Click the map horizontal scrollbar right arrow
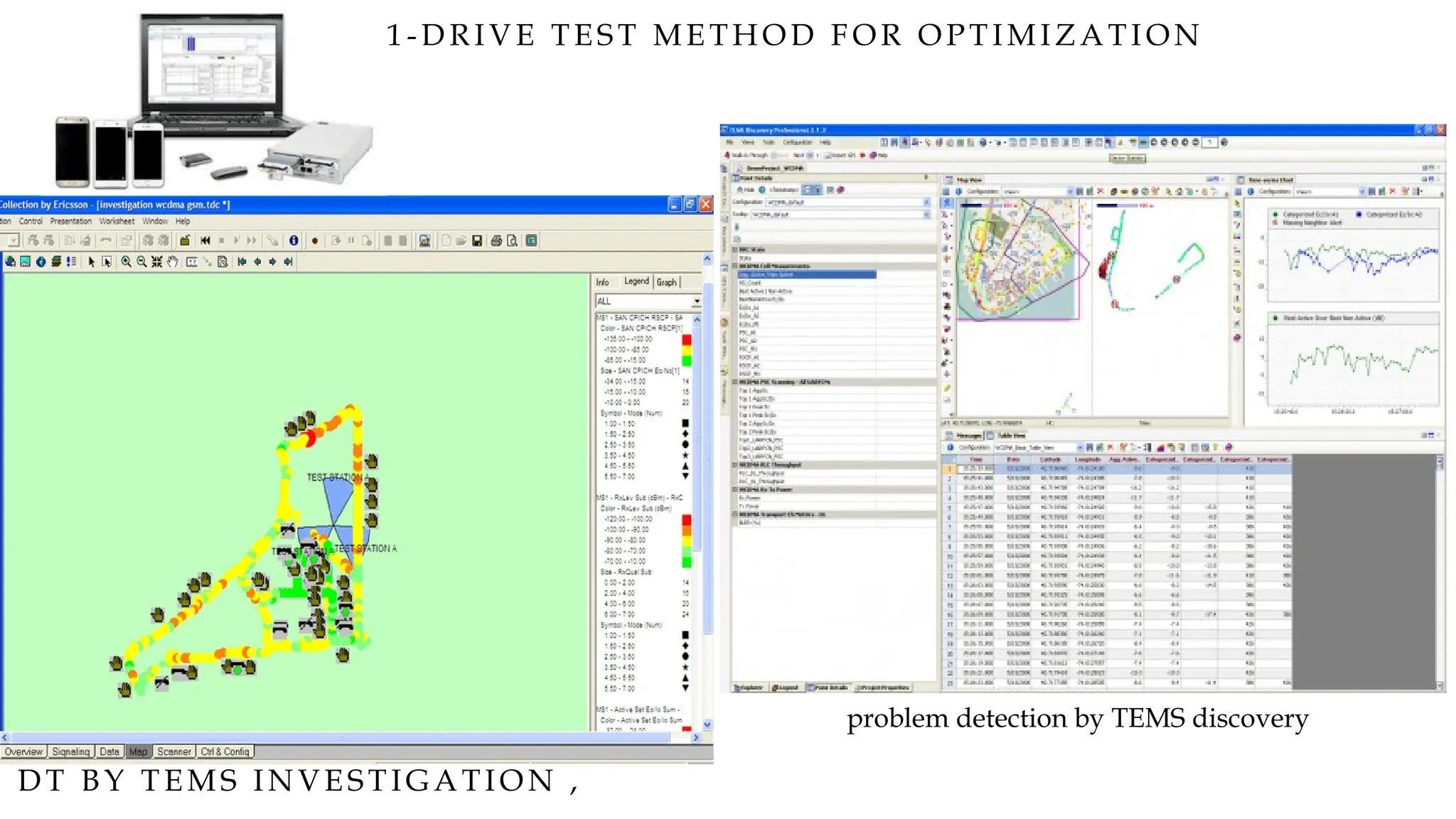The height and width of the screenshot is (819, 1456). click(696, 738)
